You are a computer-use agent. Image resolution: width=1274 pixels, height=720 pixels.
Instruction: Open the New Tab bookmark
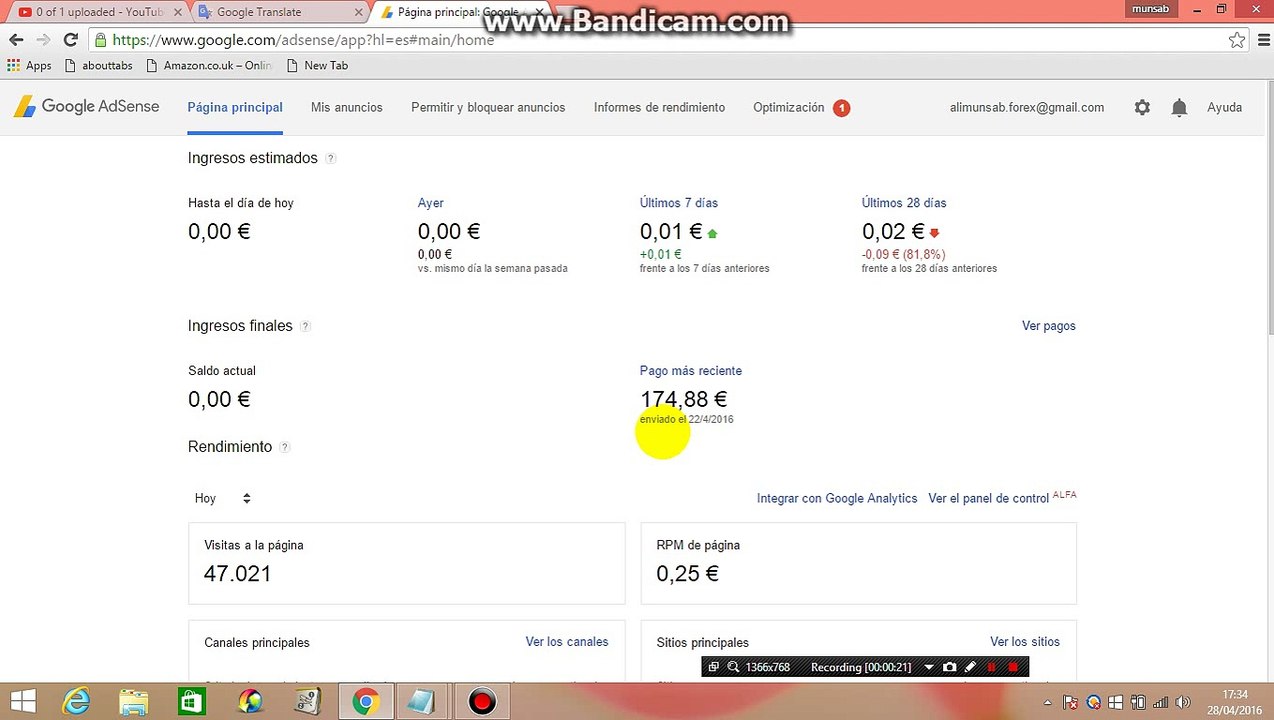click(x=317, y=65)
